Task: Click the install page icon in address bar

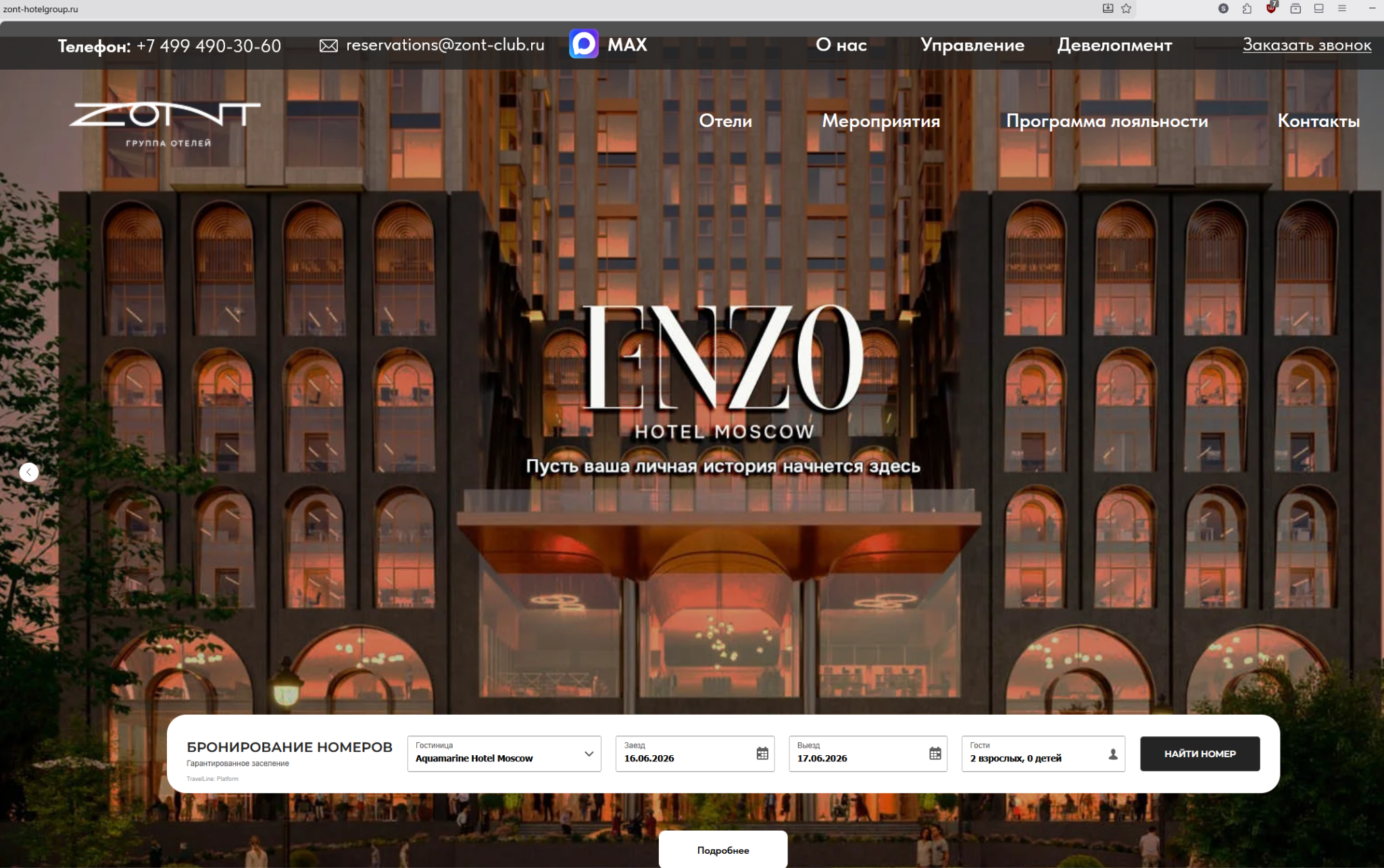Action: coord(1108,9)
